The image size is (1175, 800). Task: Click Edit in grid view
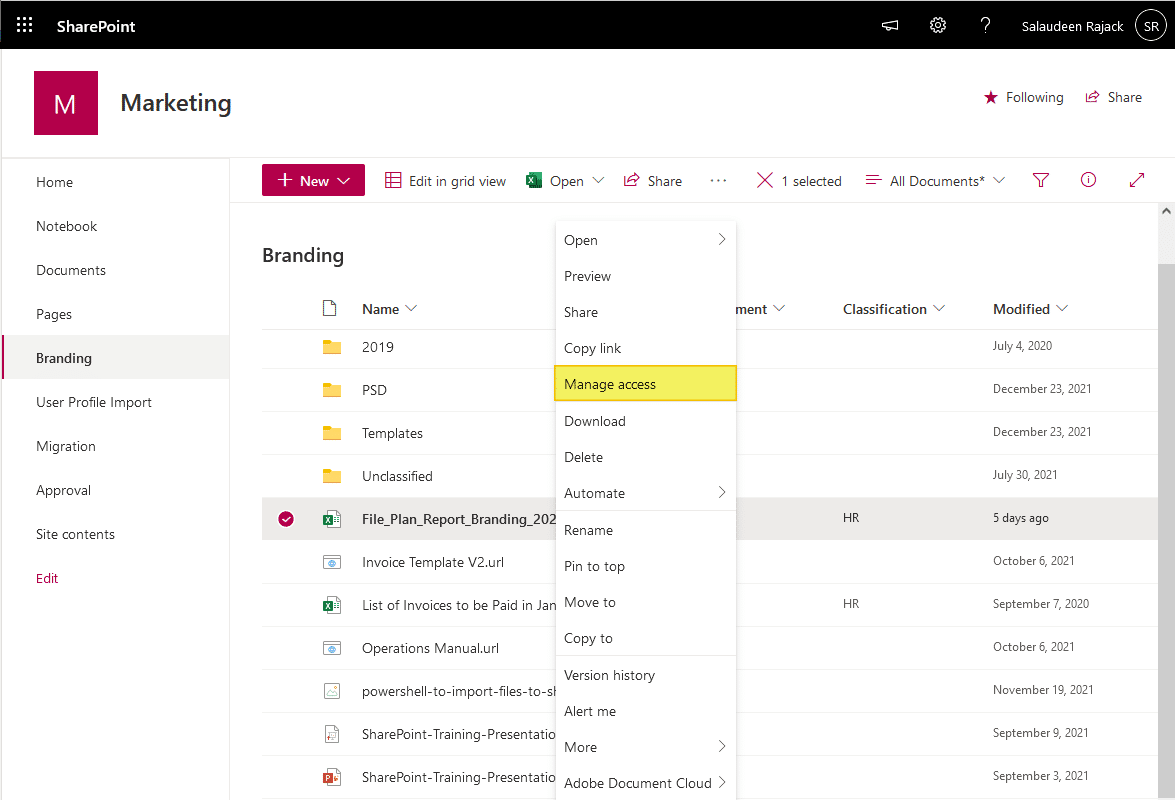click(446, 181)
